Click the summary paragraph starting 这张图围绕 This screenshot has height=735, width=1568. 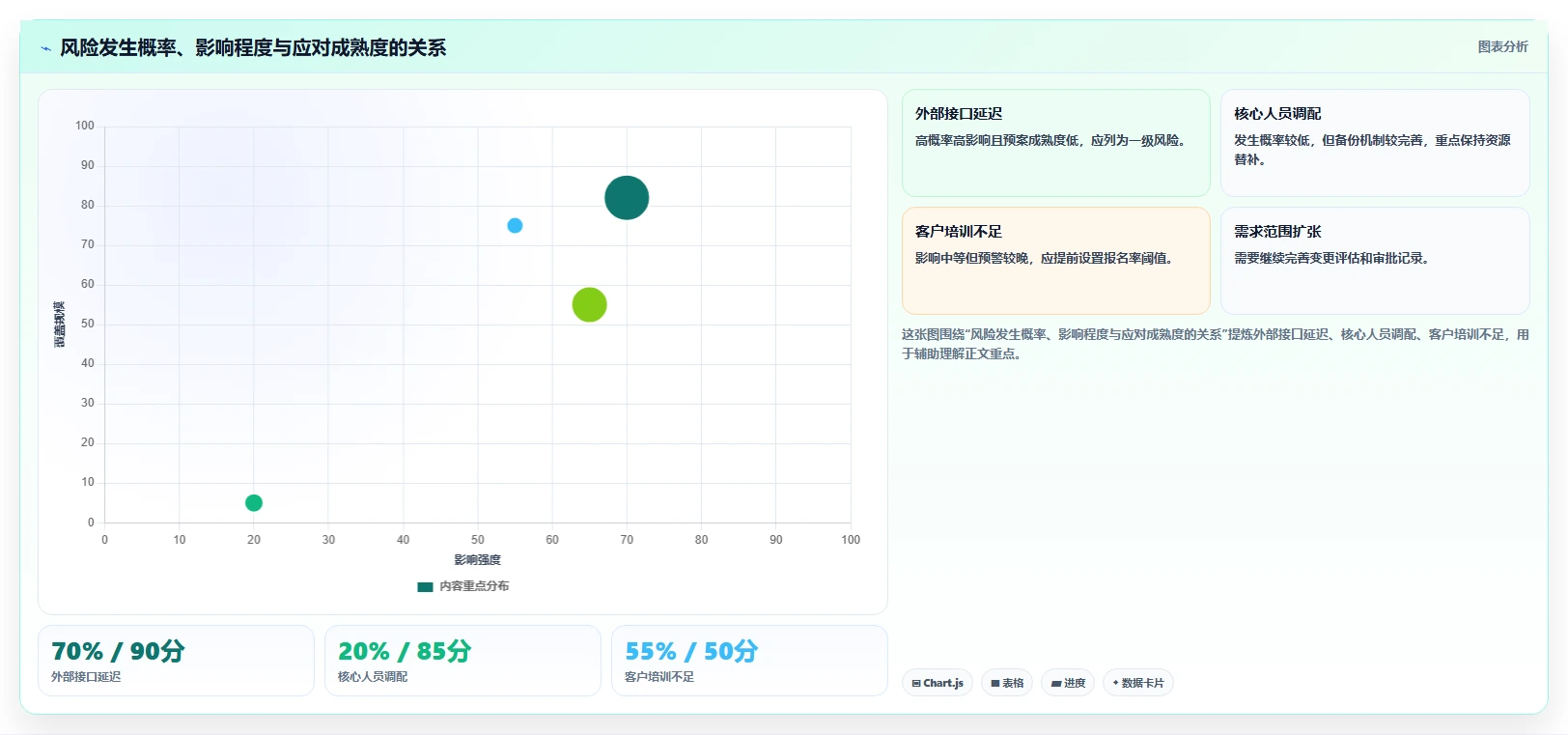click(1216, 344)
